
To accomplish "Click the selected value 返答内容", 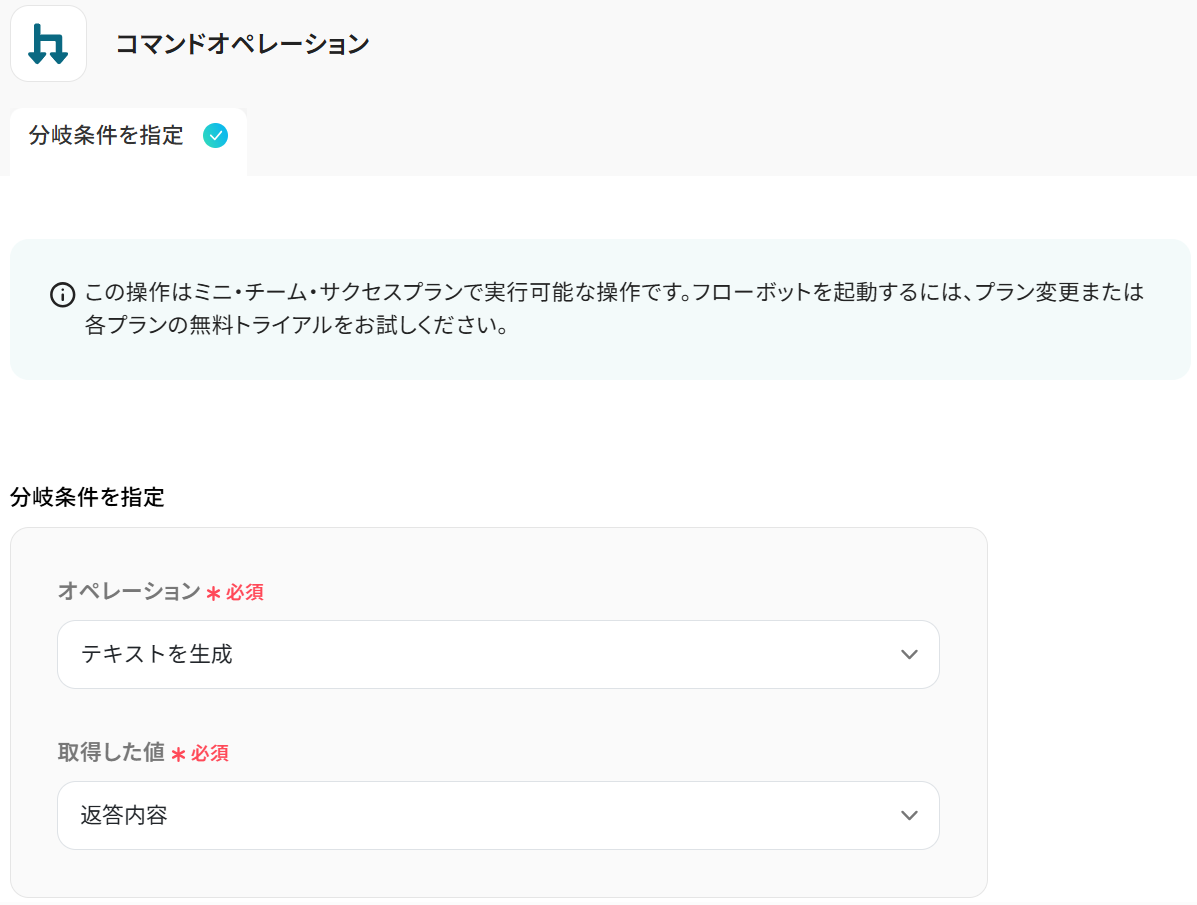I will [124, 816].
